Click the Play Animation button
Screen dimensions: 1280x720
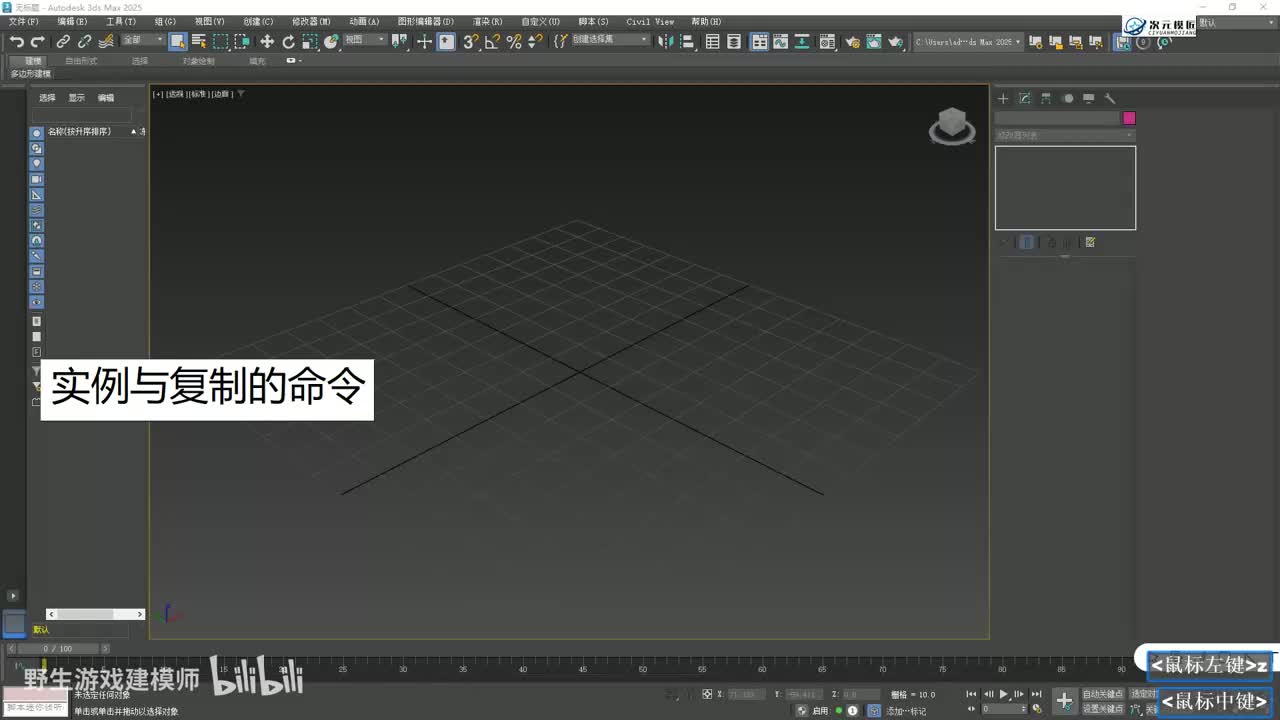(1003, 694)
